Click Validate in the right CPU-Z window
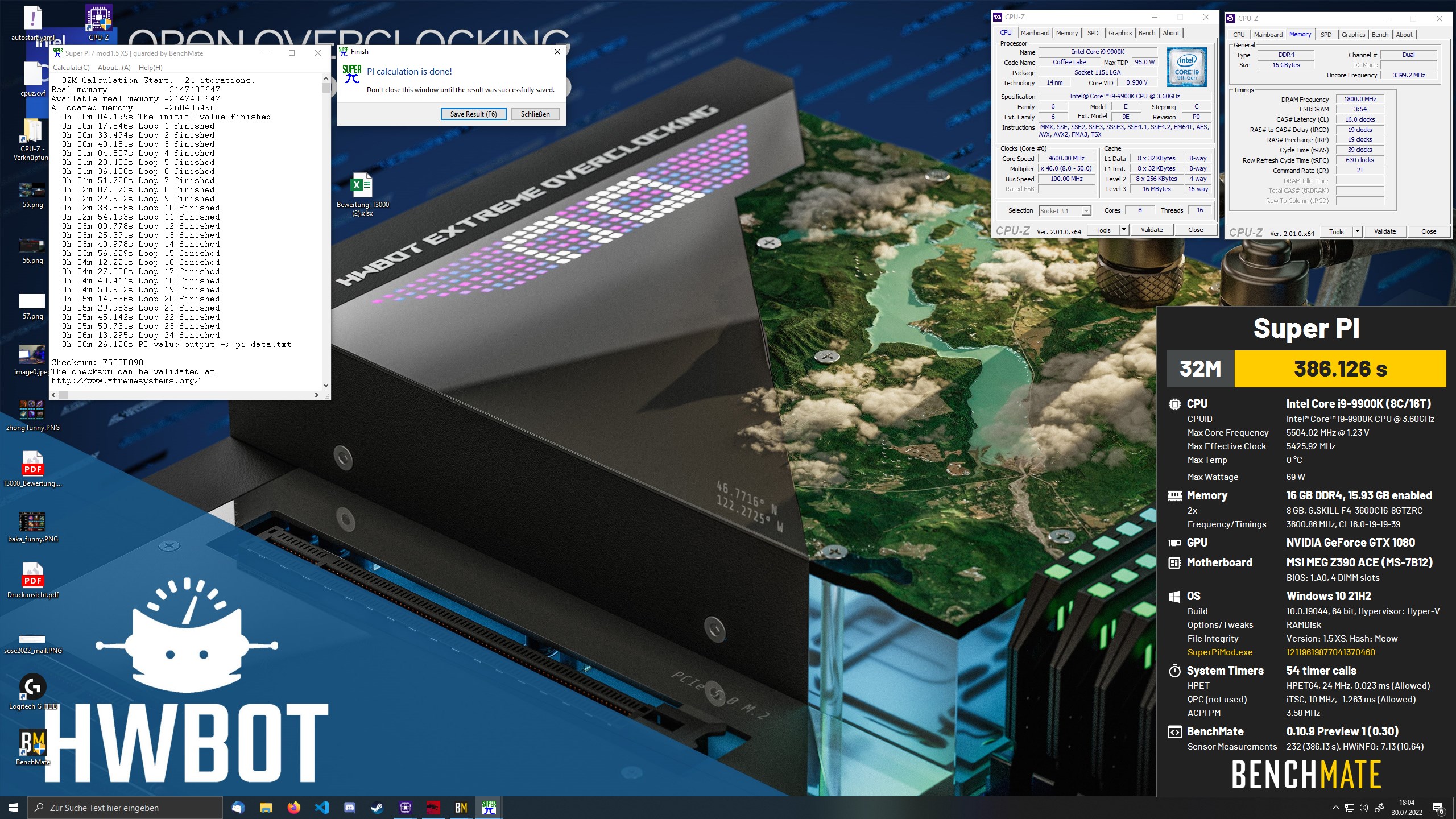The width and height of the screenshot is (1456, 819). pyautogui.click(x=1385, y=231)
